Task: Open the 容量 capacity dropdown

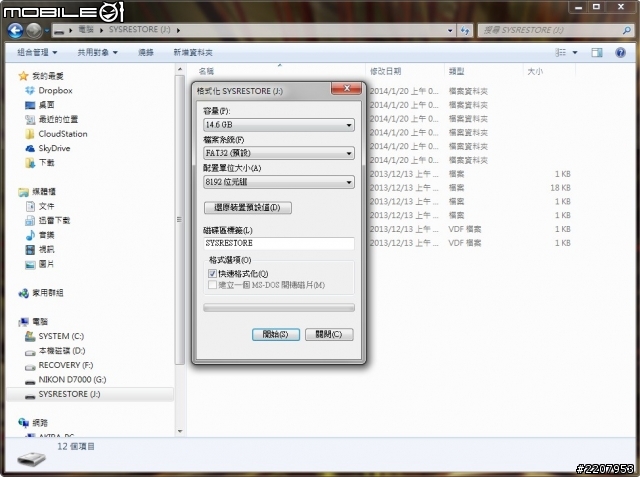Action: click(x=279, y=124)
